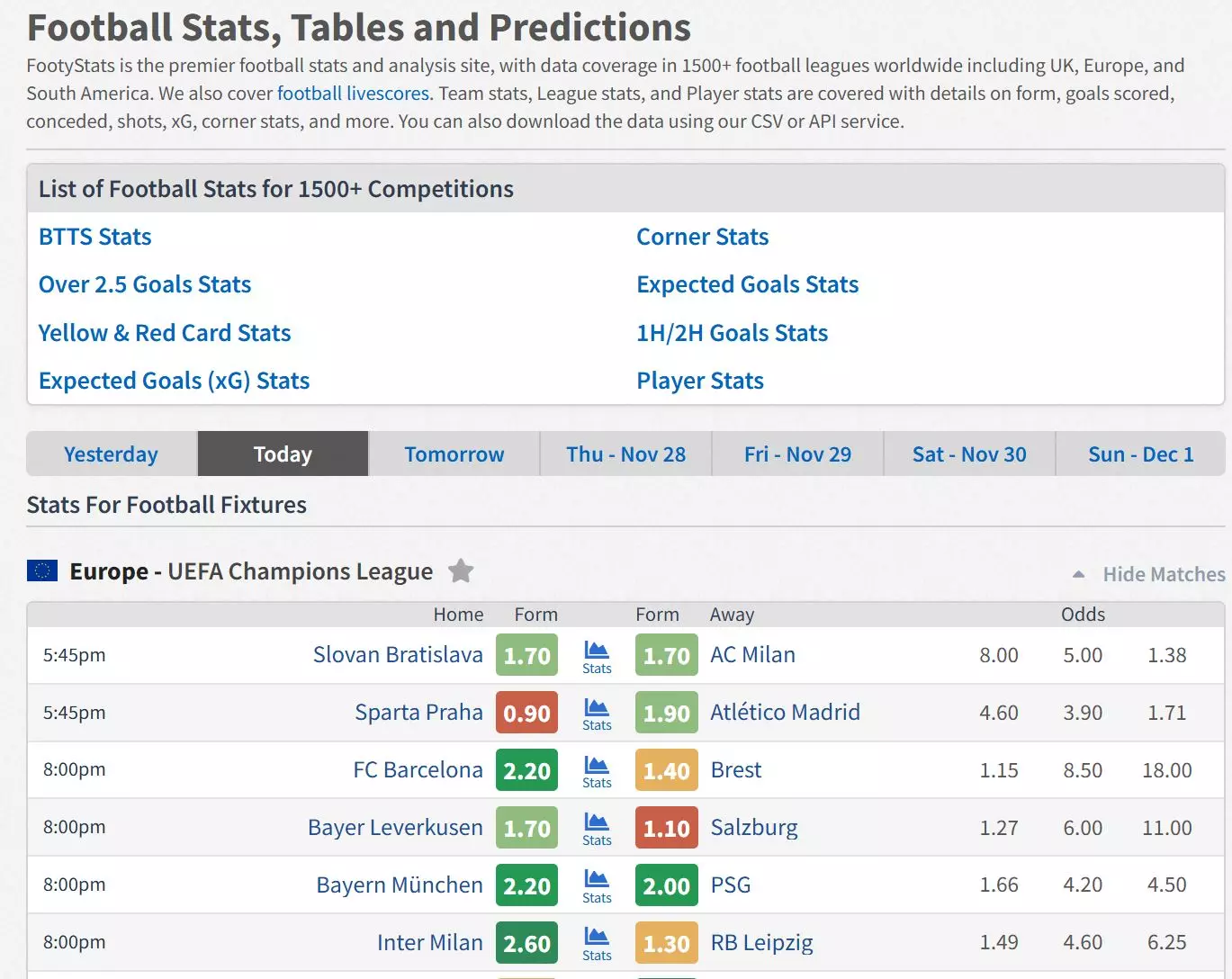1232x979 pixels.
Task: Open the Over 2.5 Goals Stats link
Action: [145, 284]
